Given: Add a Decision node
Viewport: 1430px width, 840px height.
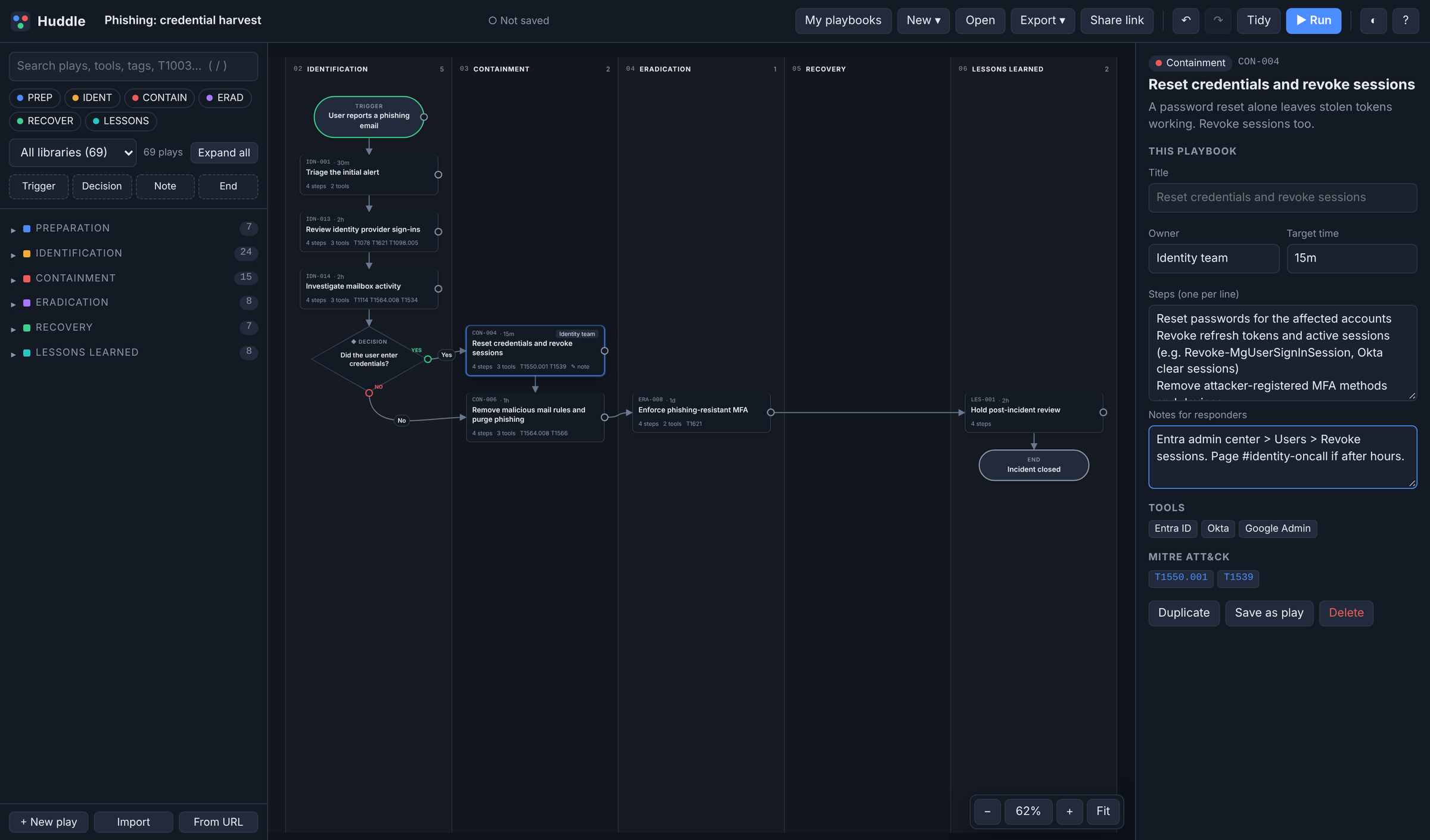Looking at the screenshot, I should click(102, 186).
